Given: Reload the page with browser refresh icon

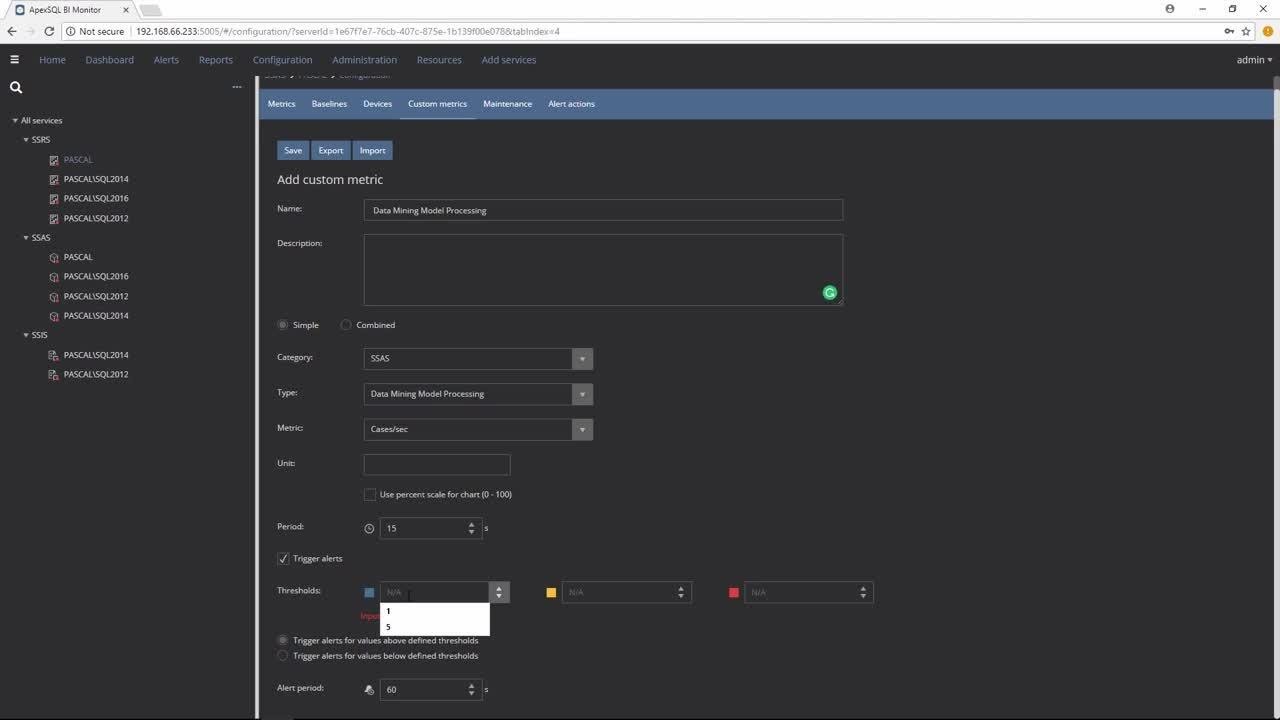Looking at the screenshot, I should coord(49,31).
